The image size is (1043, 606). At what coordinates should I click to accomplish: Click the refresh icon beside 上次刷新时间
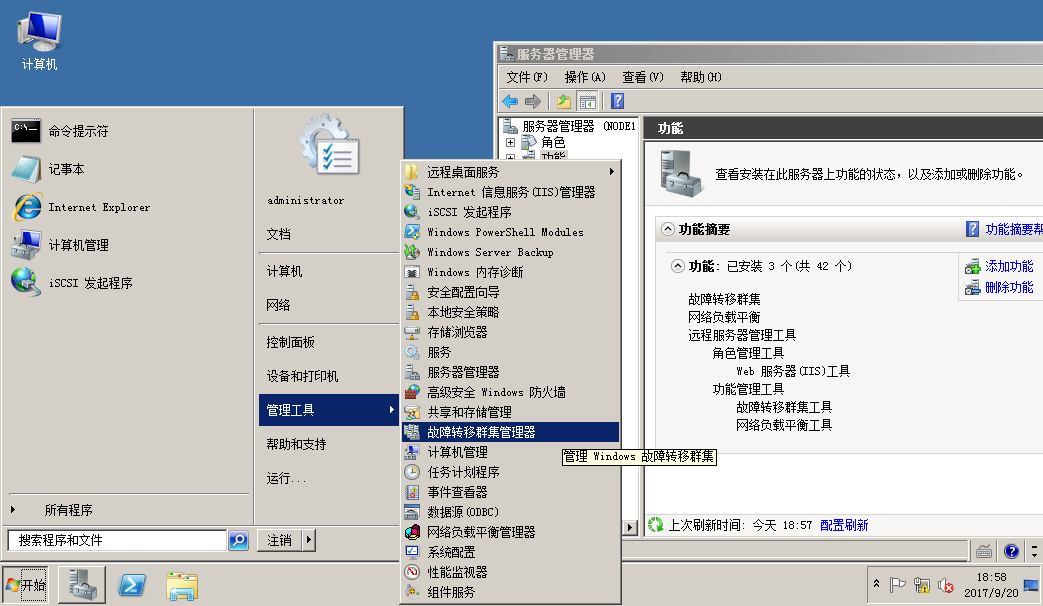[x=655, y=524]
